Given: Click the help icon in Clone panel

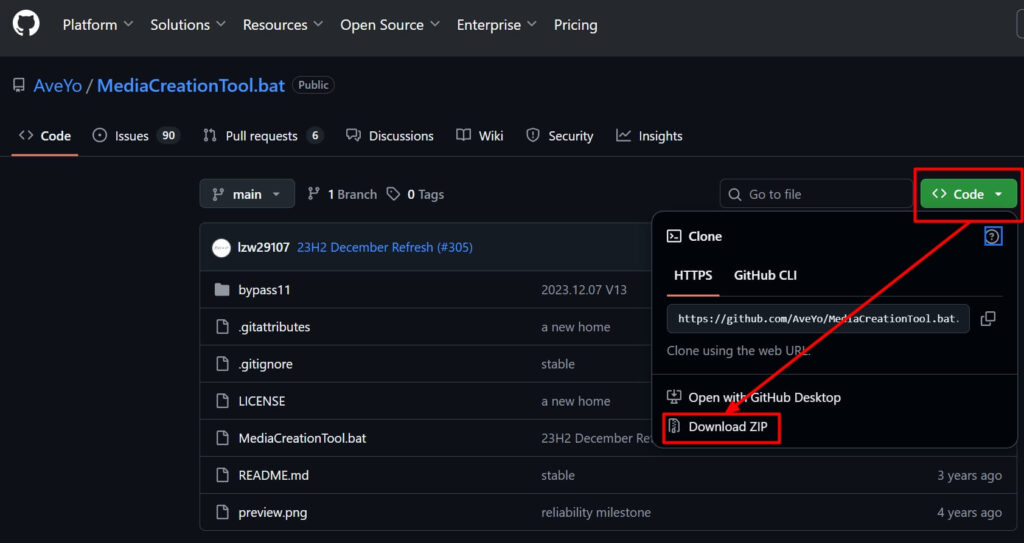Looking at the screenshot, I should [992, 236].
